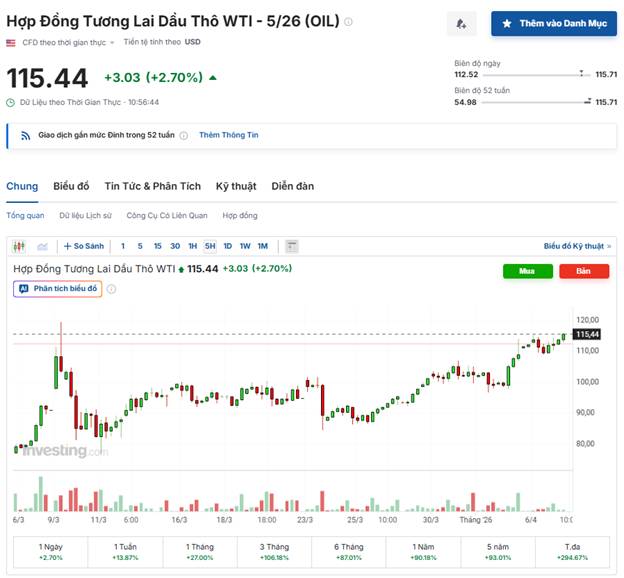The width and height of the screenshot is (624, 578).
Task: Set chart interval to 1M
Action: [263, 246]
